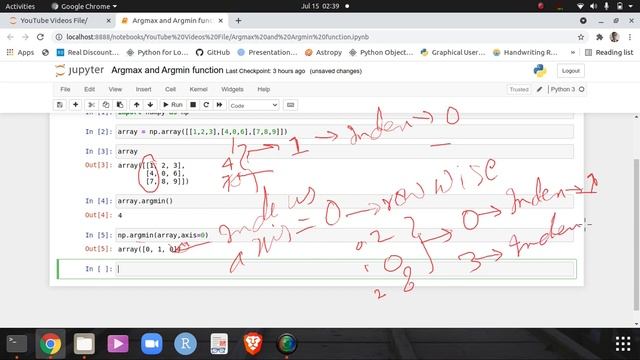Image resolution: width=640 pixels, height=360 pixels.
Task: Open Python for Lo... bookmark
Action: click(157, 52)
